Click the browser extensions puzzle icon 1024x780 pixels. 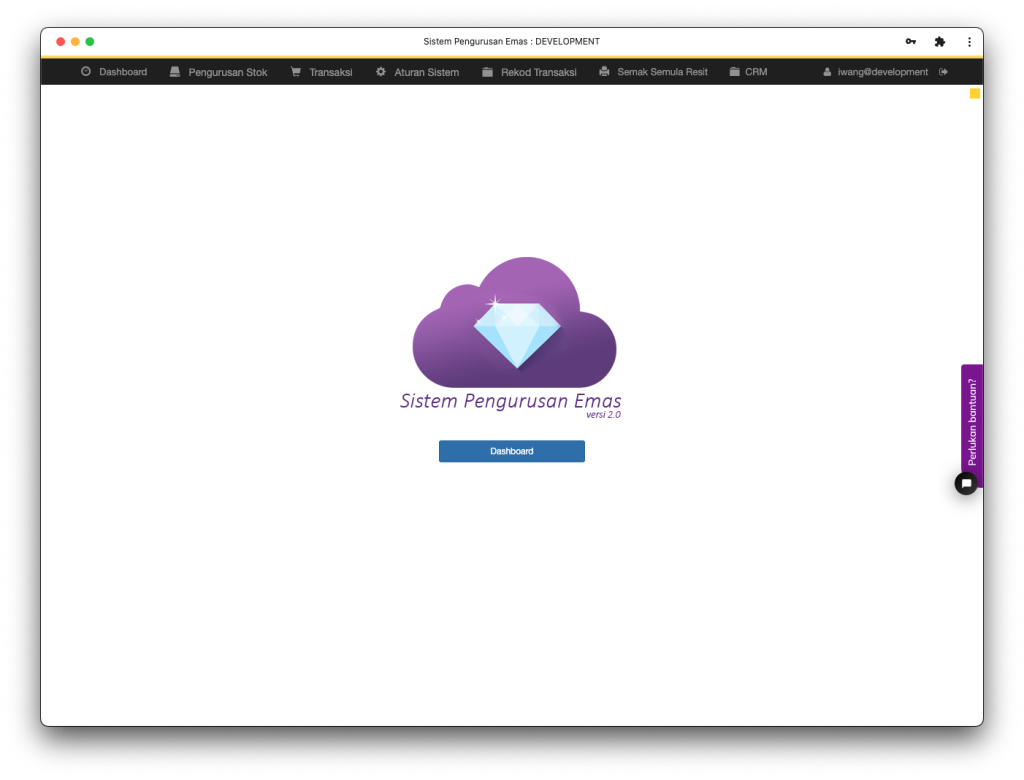(x=940, y=42)
